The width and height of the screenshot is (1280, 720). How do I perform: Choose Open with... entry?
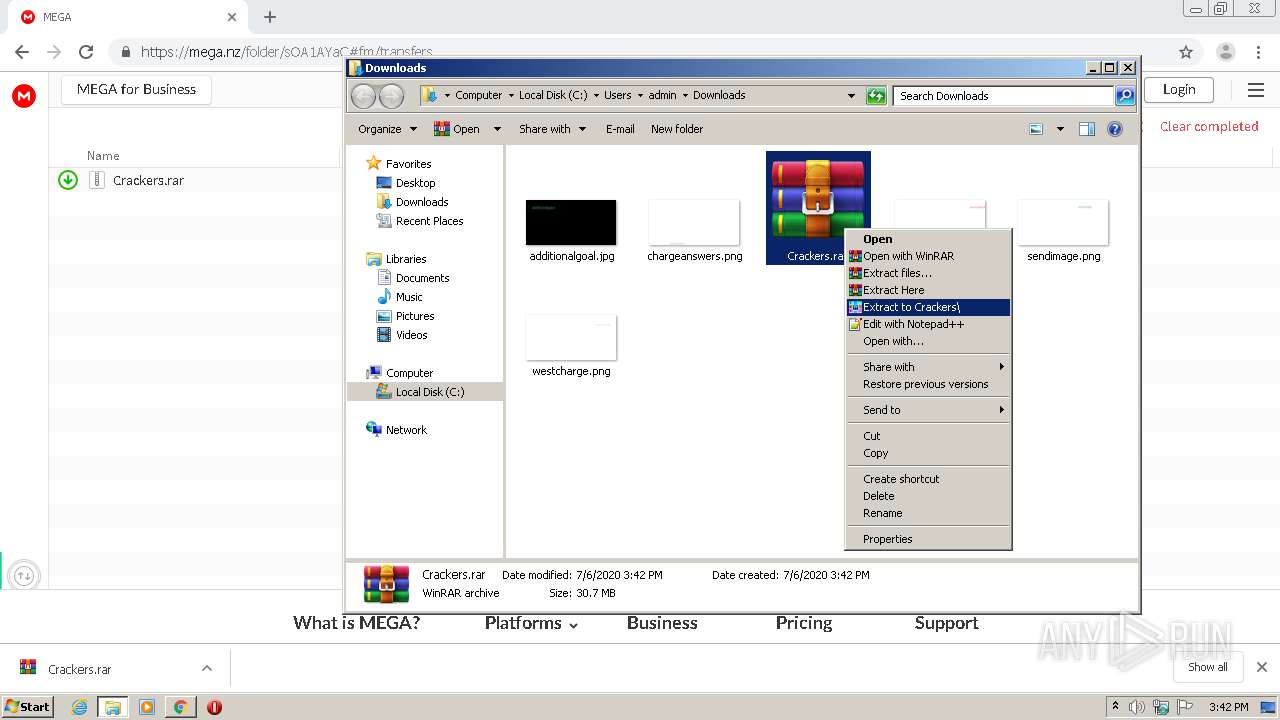click(928, 341)
